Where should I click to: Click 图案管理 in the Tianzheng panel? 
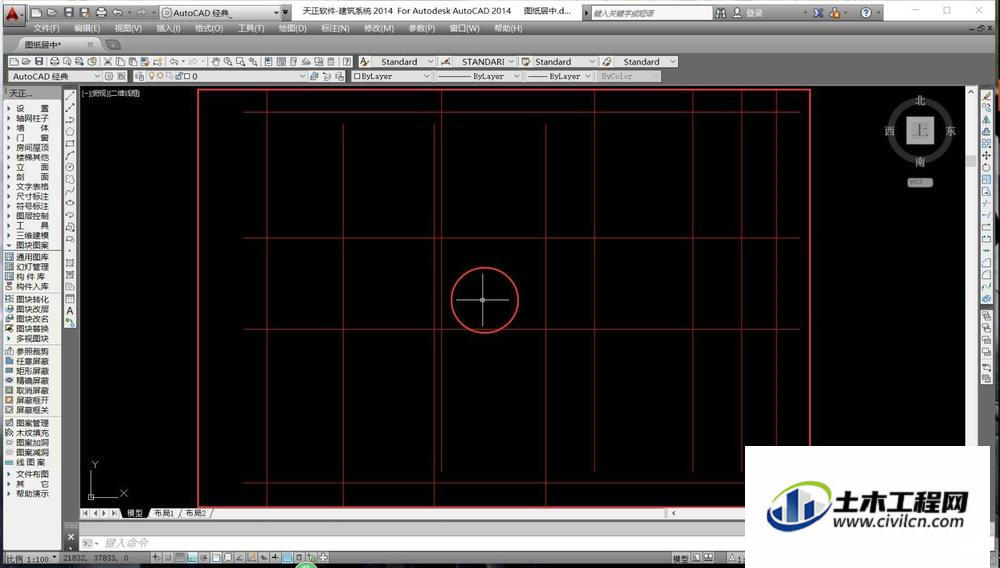tap(32, 423)
